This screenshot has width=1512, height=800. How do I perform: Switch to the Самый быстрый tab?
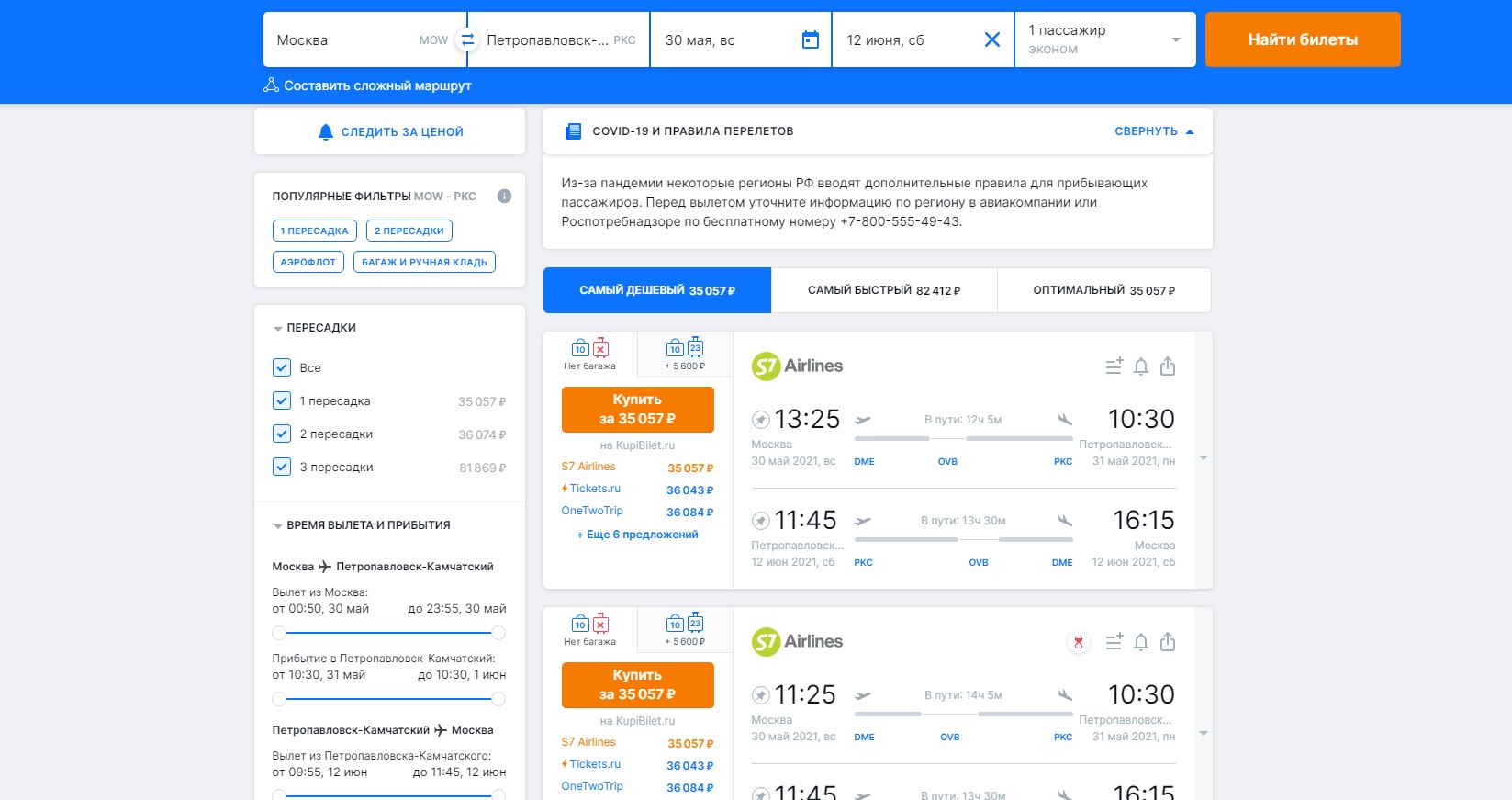(x=884, y=290)
